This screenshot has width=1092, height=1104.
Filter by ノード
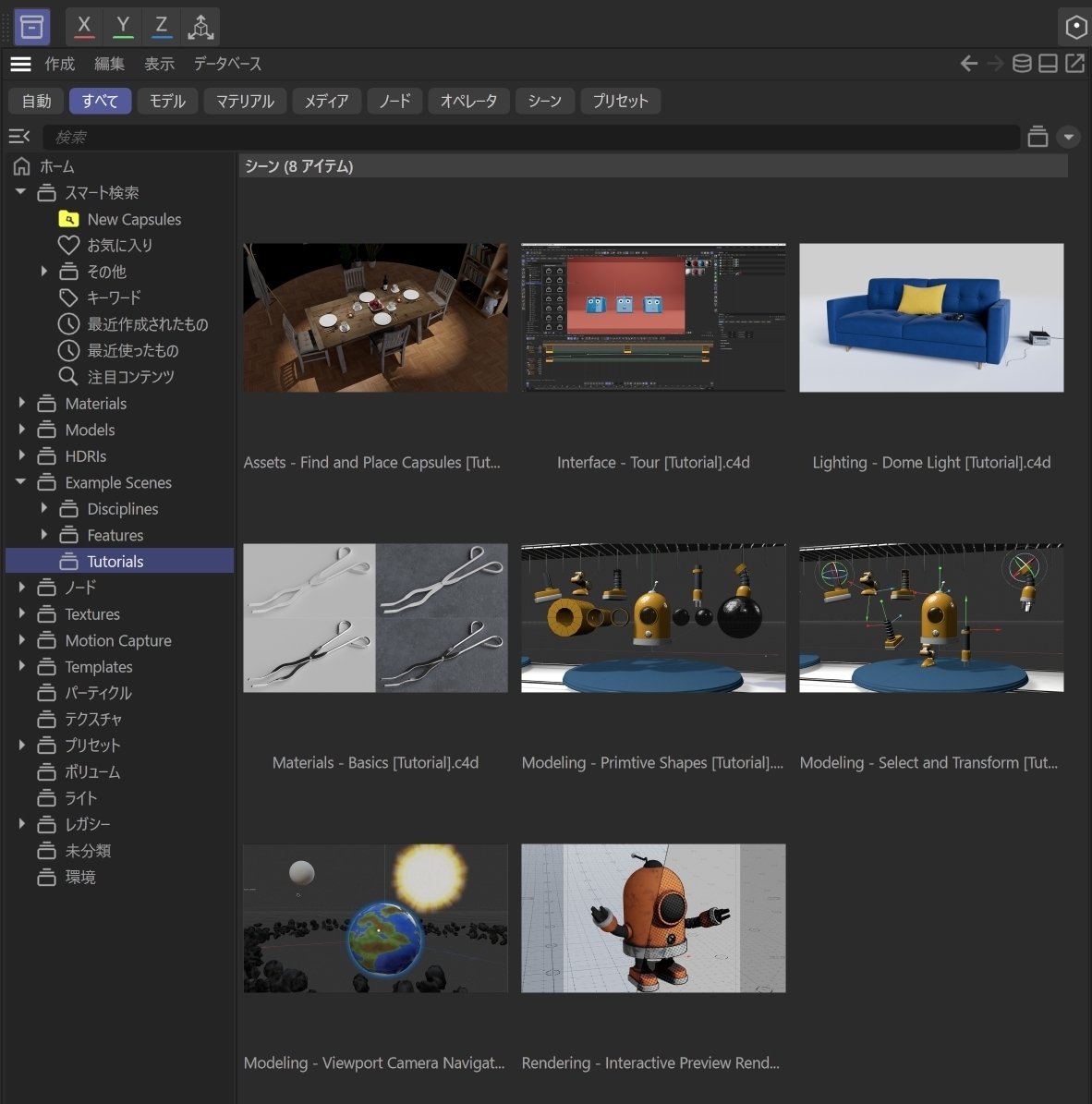[x=395, y=102]
